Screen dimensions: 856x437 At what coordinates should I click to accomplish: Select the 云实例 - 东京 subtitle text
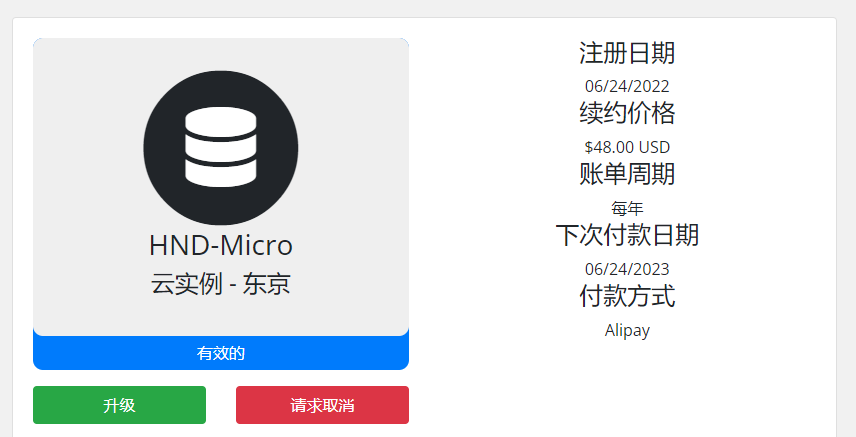pos(220,284)
